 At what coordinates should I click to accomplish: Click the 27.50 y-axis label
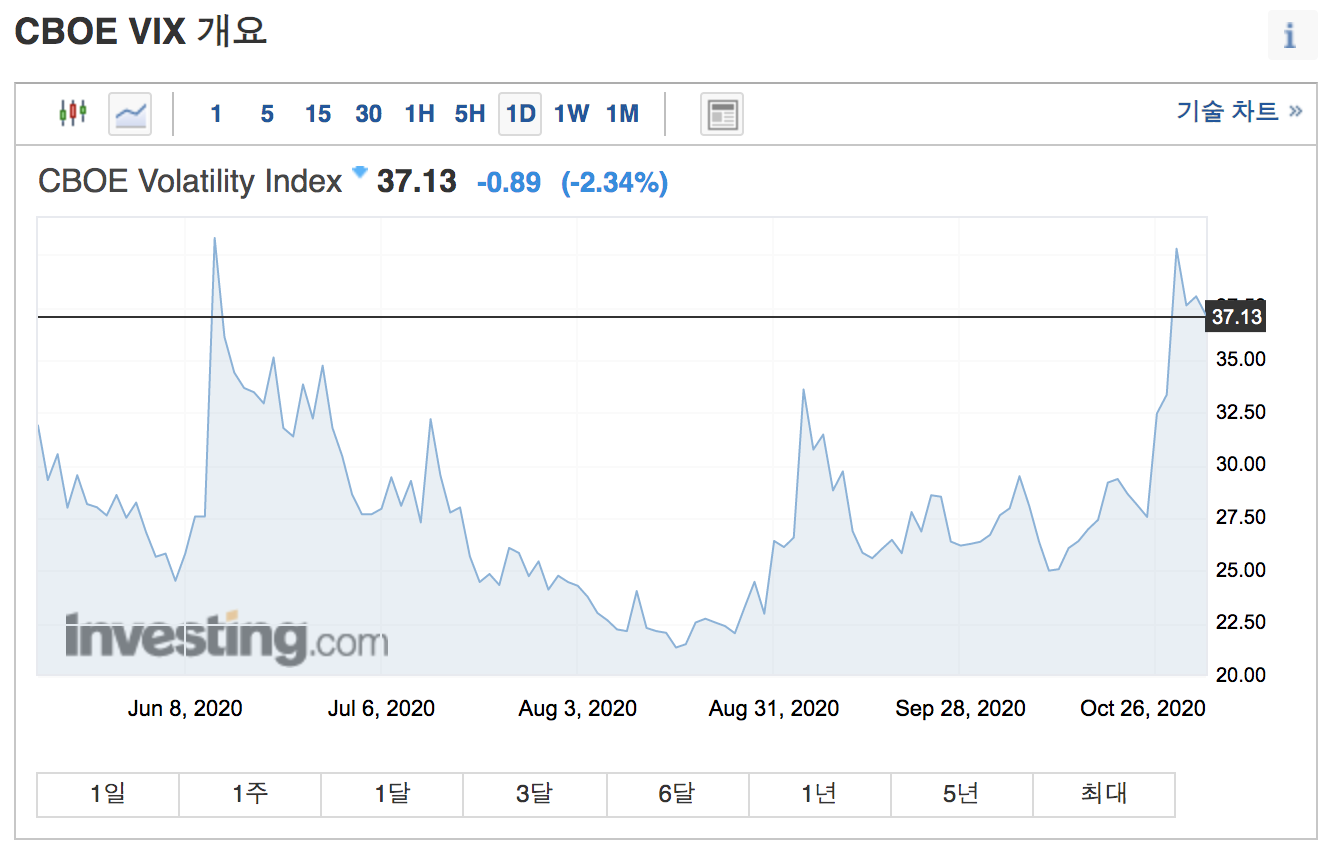(x=1240, y=517)
